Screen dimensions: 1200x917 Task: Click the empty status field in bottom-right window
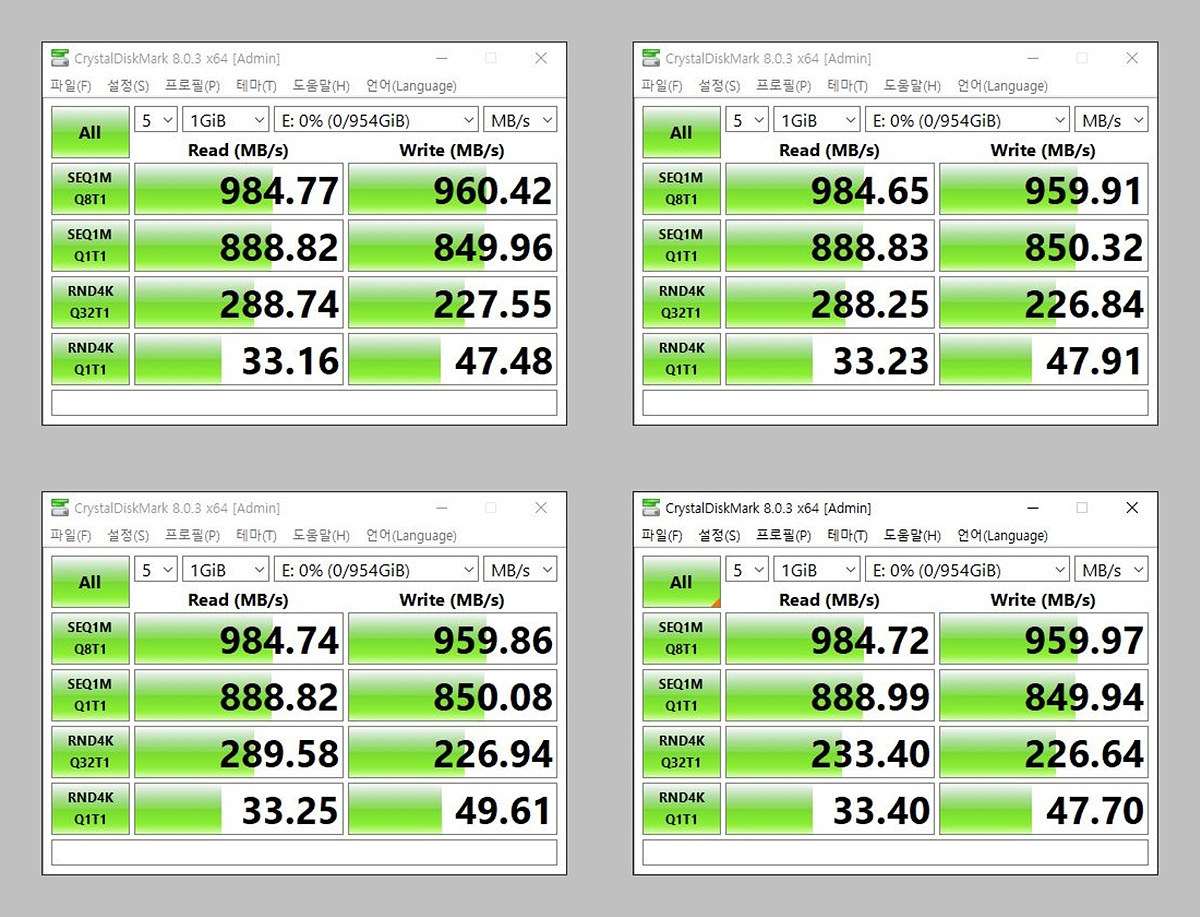tap(895, 853)
